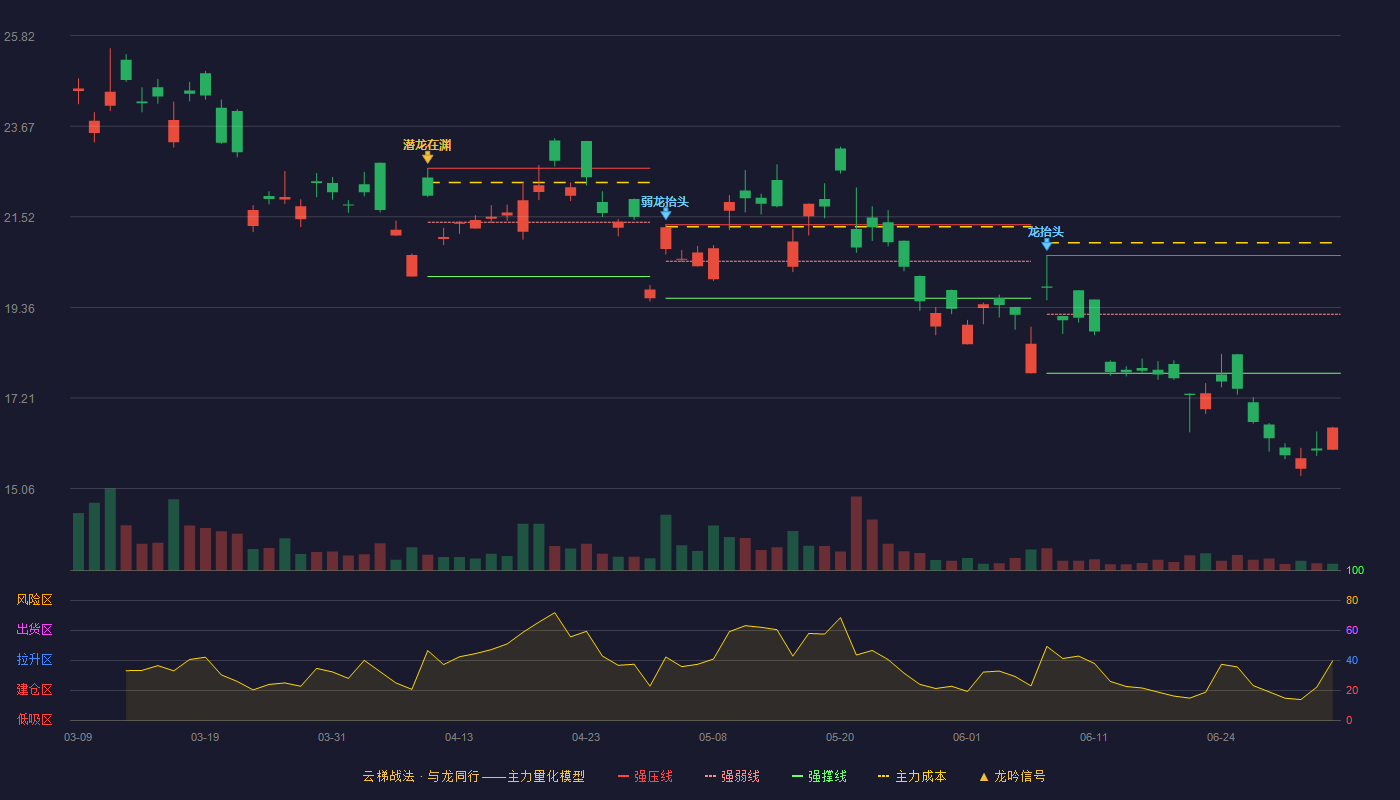Image resolution: width=1400 pixels, height=800 pixels.
Task: Click the blue 龙抬头 signal arrow marker
Action: (1046, 244)
